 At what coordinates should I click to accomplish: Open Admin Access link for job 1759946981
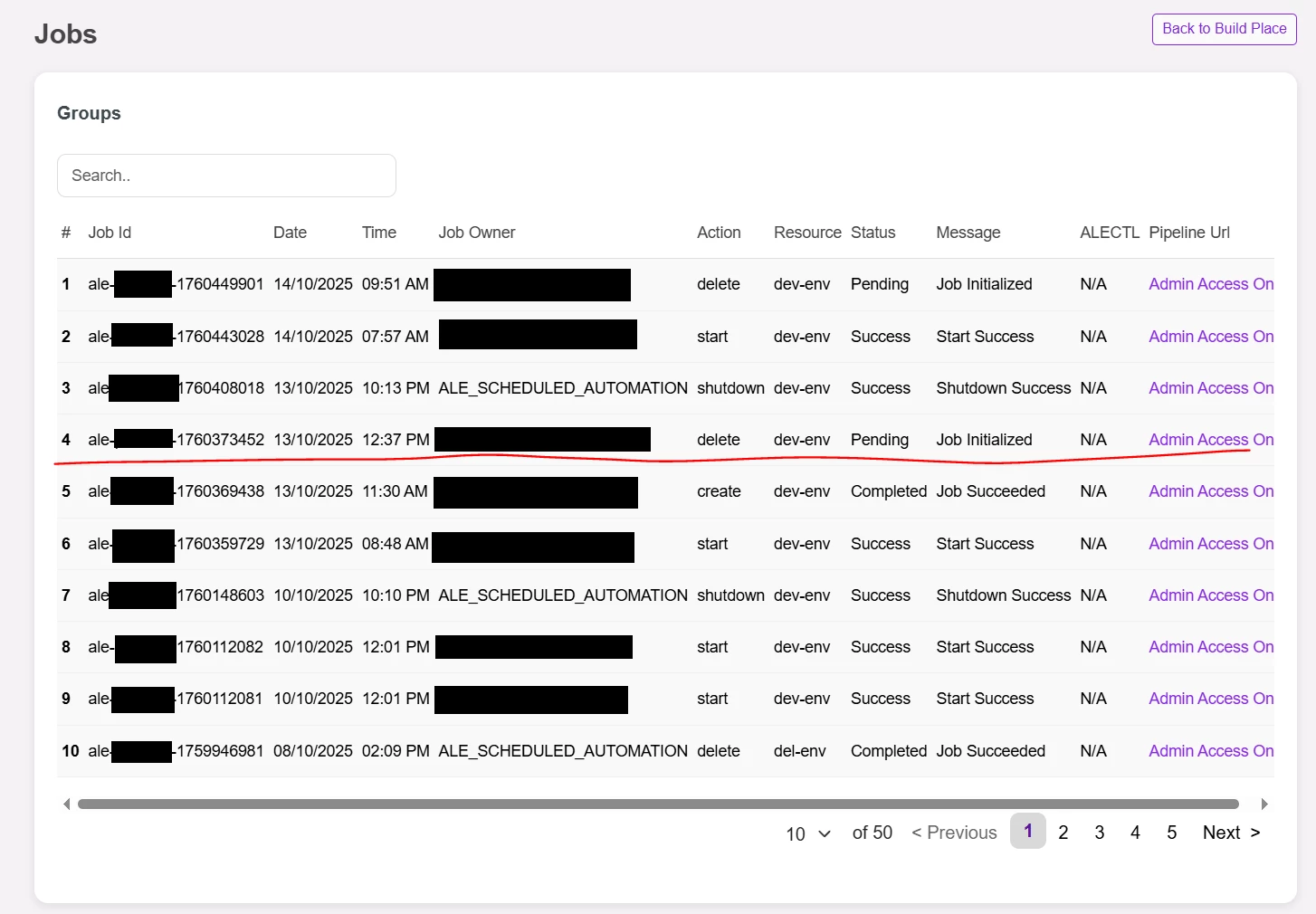(1211, 751)
